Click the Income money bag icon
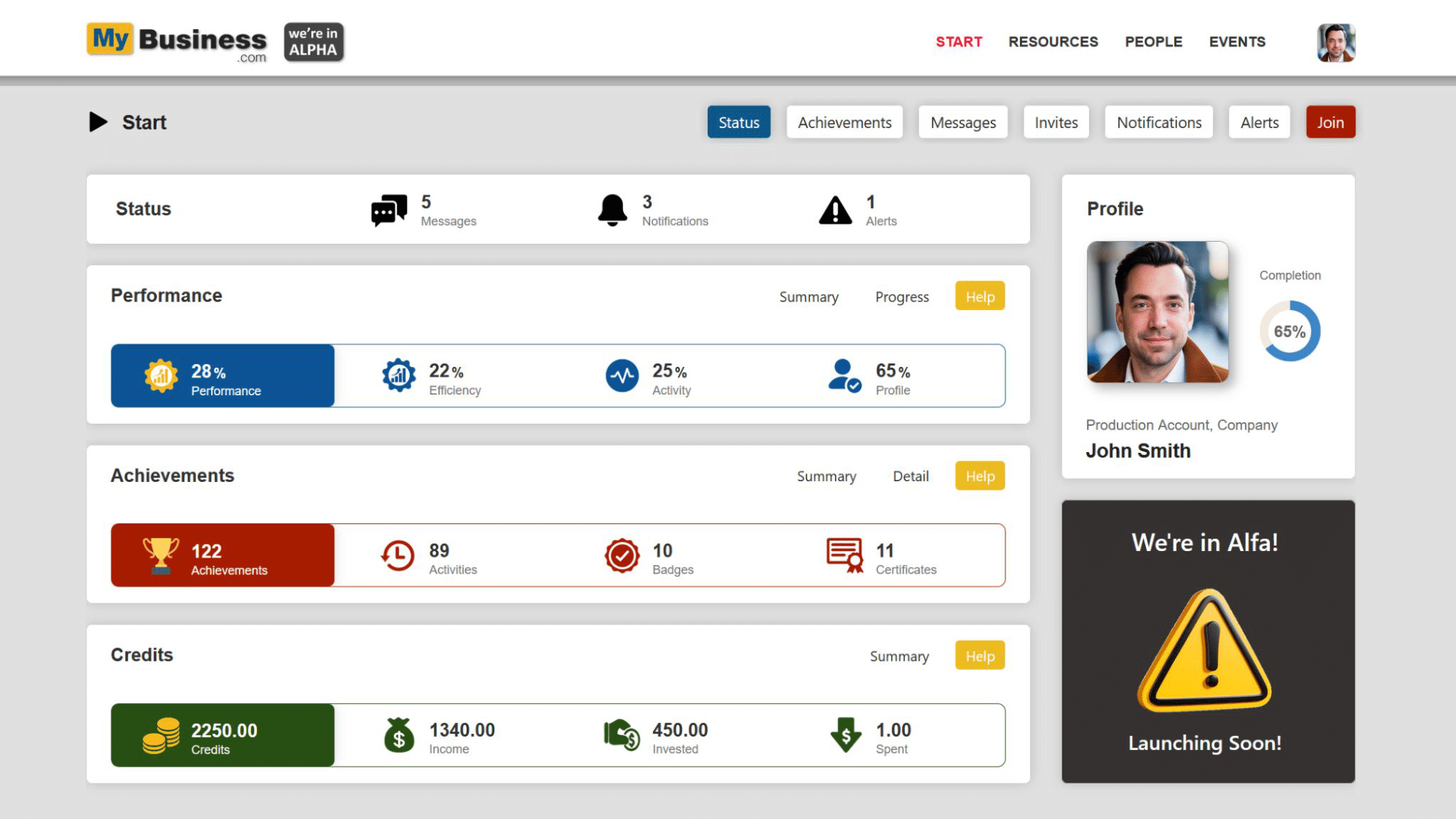The image size is (1456, 819). point(399,735)
